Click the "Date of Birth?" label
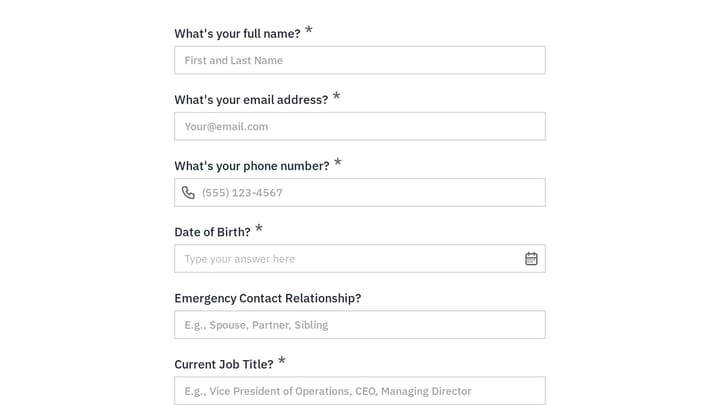720x405 pixels. pos(213,232)
